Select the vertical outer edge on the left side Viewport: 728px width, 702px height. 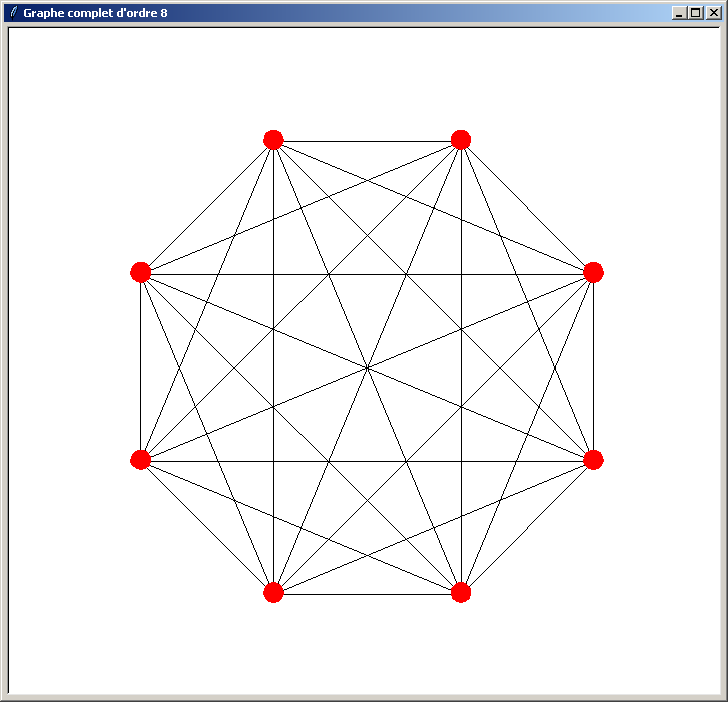click(x=141, y=366)
